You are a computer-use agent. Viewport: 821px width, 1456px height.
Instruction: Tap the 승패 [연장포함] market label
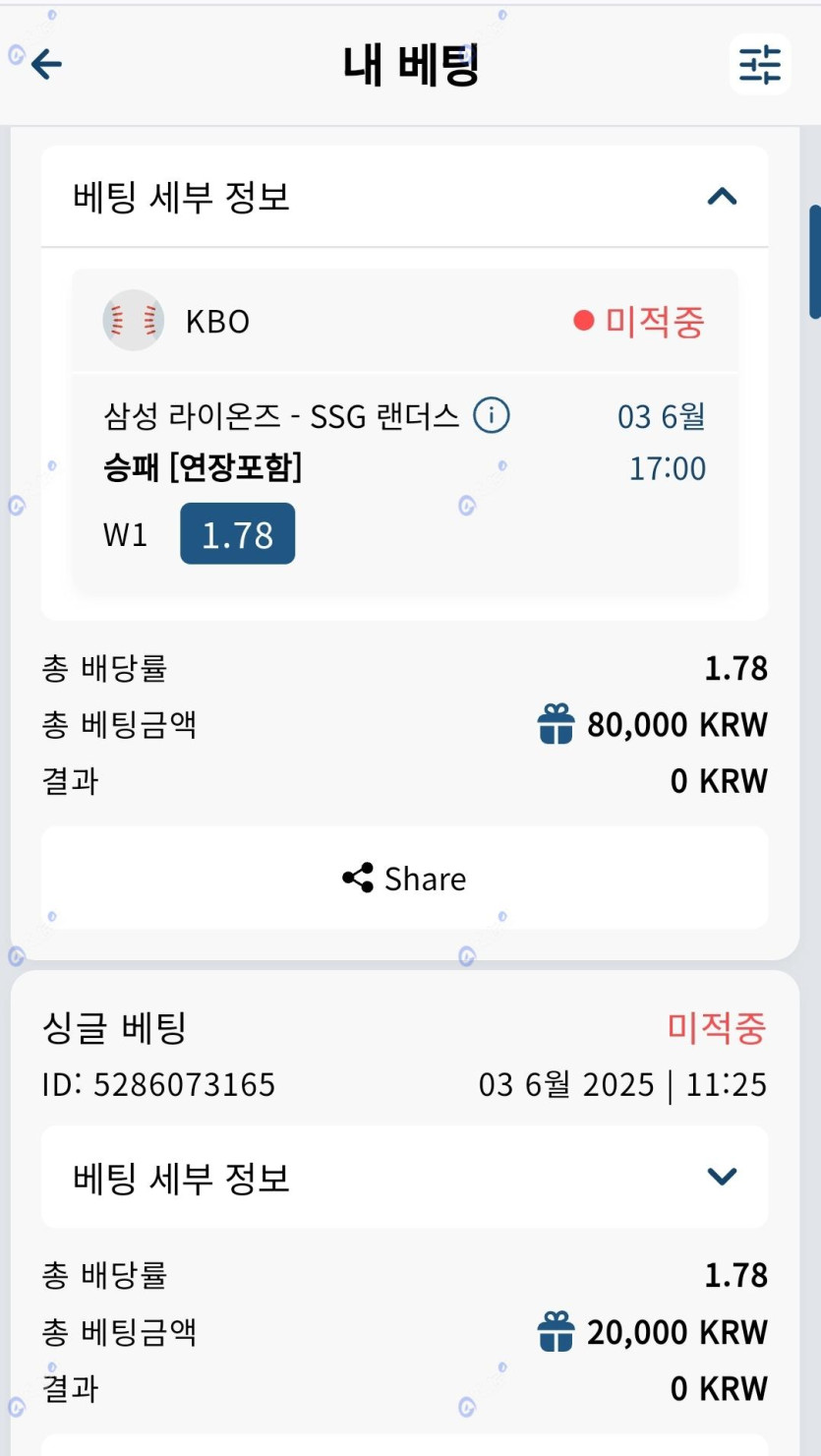point(203,469)
